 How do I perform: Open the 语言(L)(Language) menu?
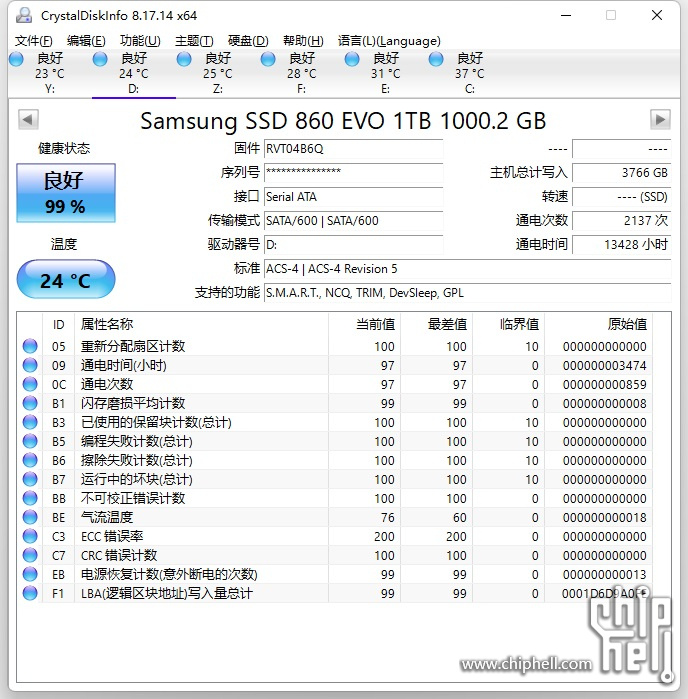pos(389,41)
